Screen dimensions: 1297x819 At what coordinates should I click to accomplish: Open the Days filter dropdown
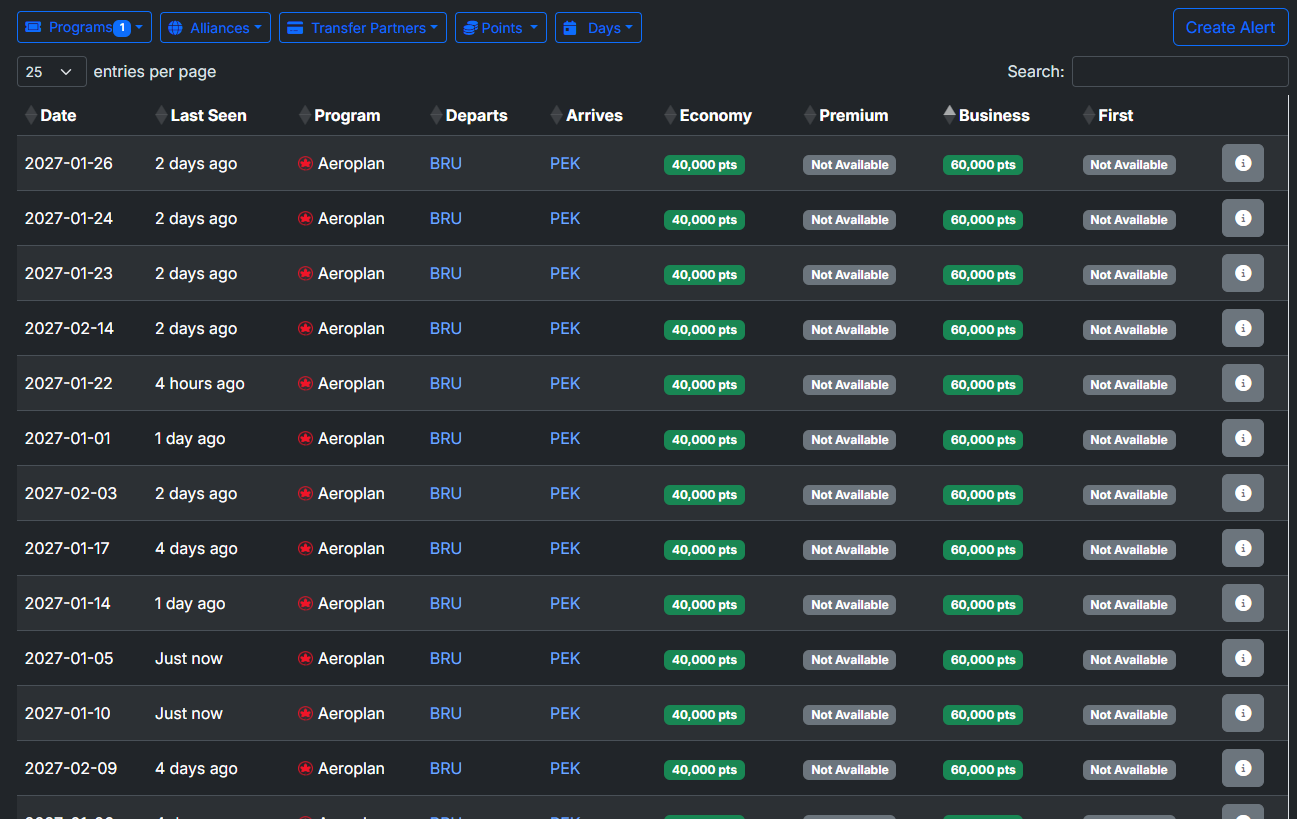[x=598, y=28]
